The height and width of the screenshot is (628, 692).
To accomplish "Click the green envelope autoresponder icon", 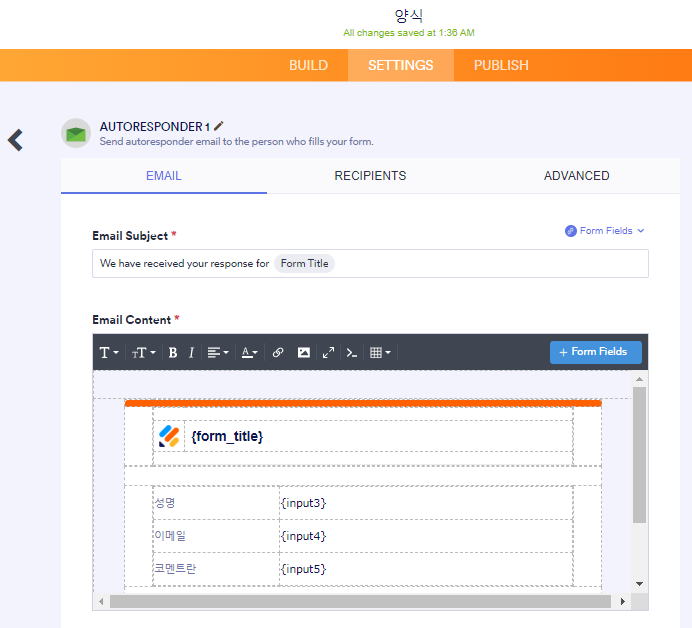I will pyautogui.click(x=76, y=133).
